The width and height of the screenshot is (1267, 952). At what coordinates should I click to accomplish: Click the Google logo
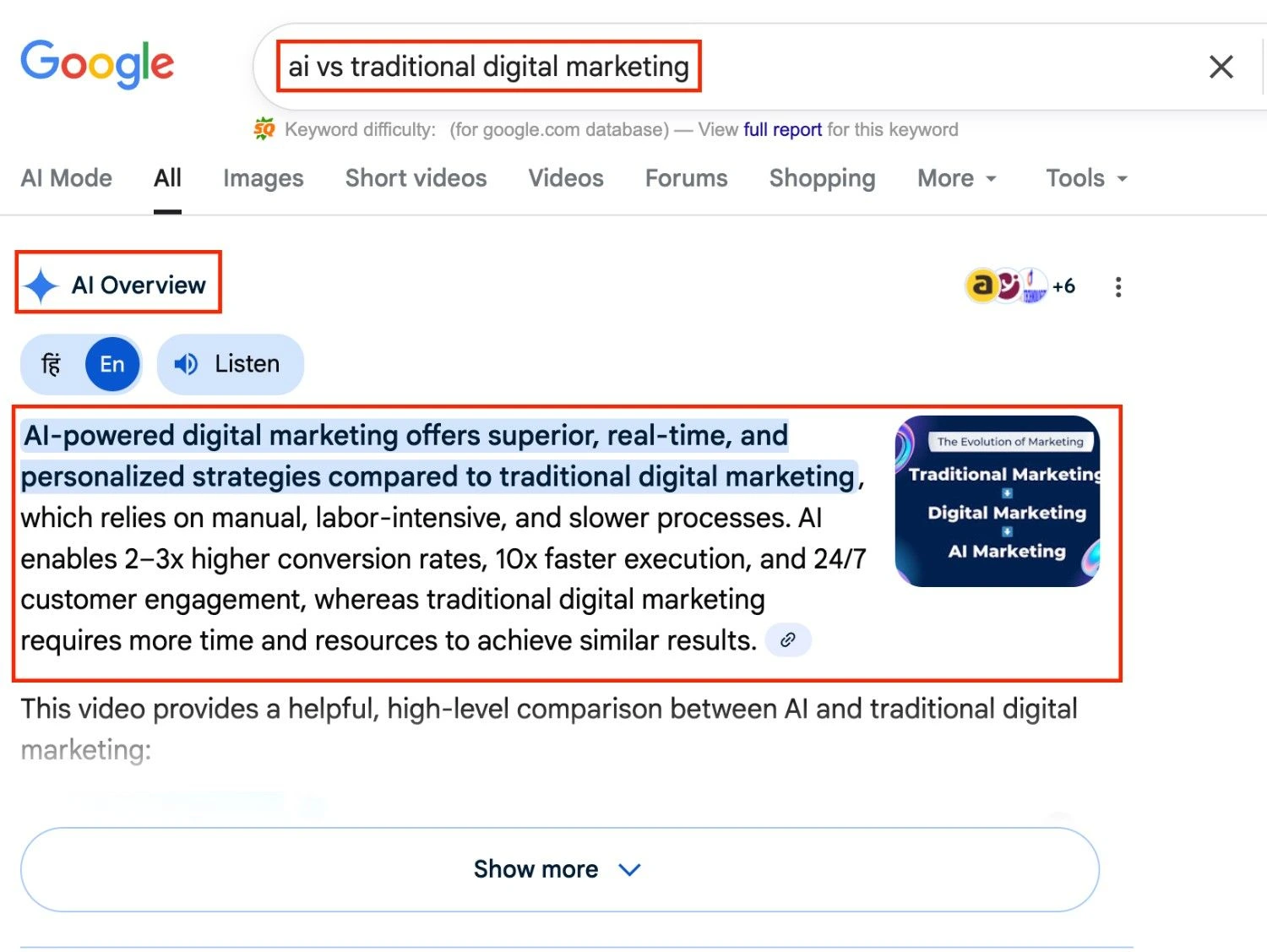click(96, 62)
